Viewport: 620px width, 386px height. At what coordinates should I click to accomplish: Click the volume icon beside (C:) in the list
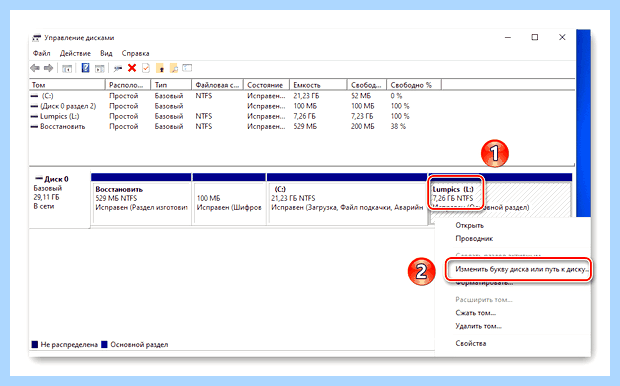click(x=34, y=96)
